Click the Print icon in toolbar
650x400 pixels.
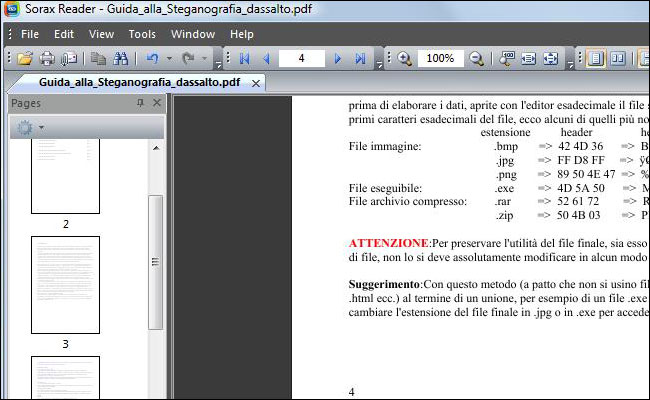pos(47,59)
